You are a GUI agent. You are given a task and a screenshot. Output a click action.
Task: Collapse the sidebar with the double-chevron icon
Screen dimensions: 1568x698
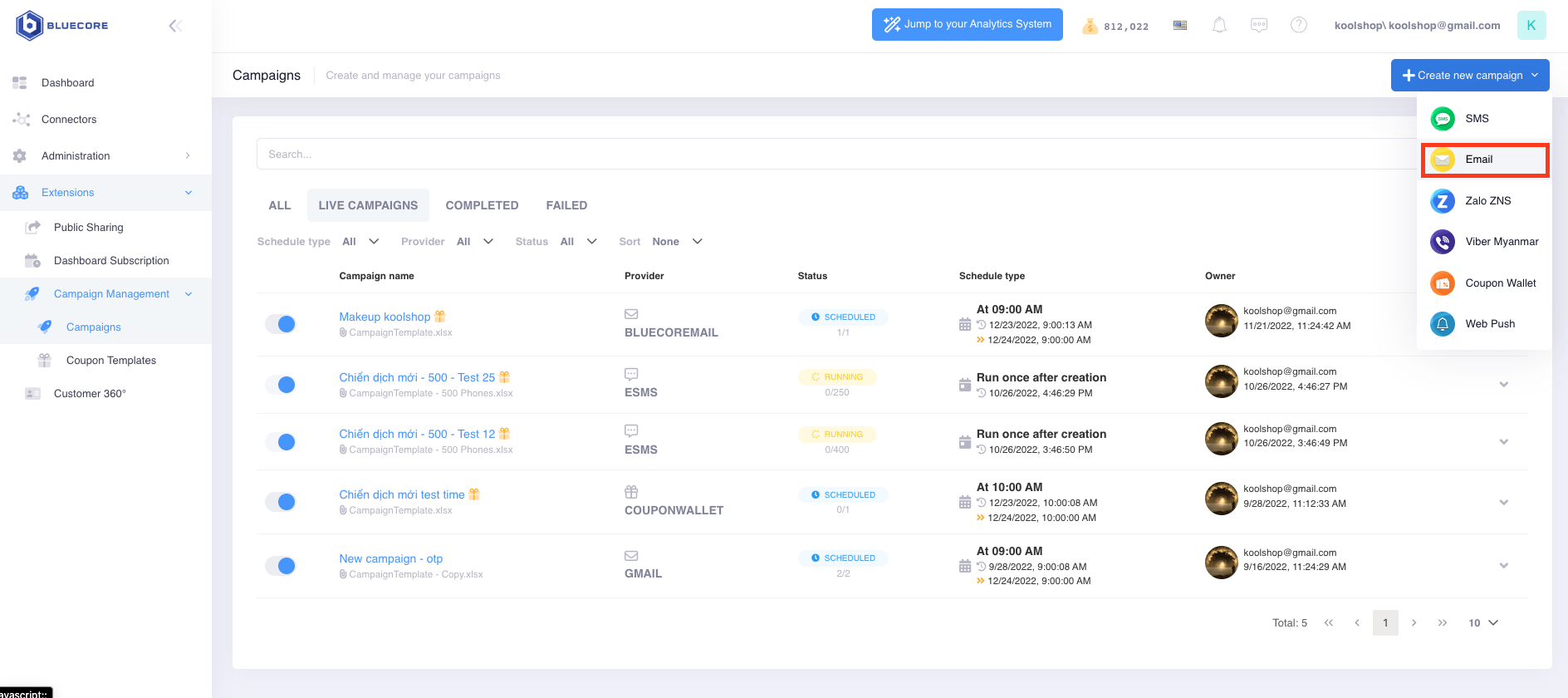coord(175,26)
